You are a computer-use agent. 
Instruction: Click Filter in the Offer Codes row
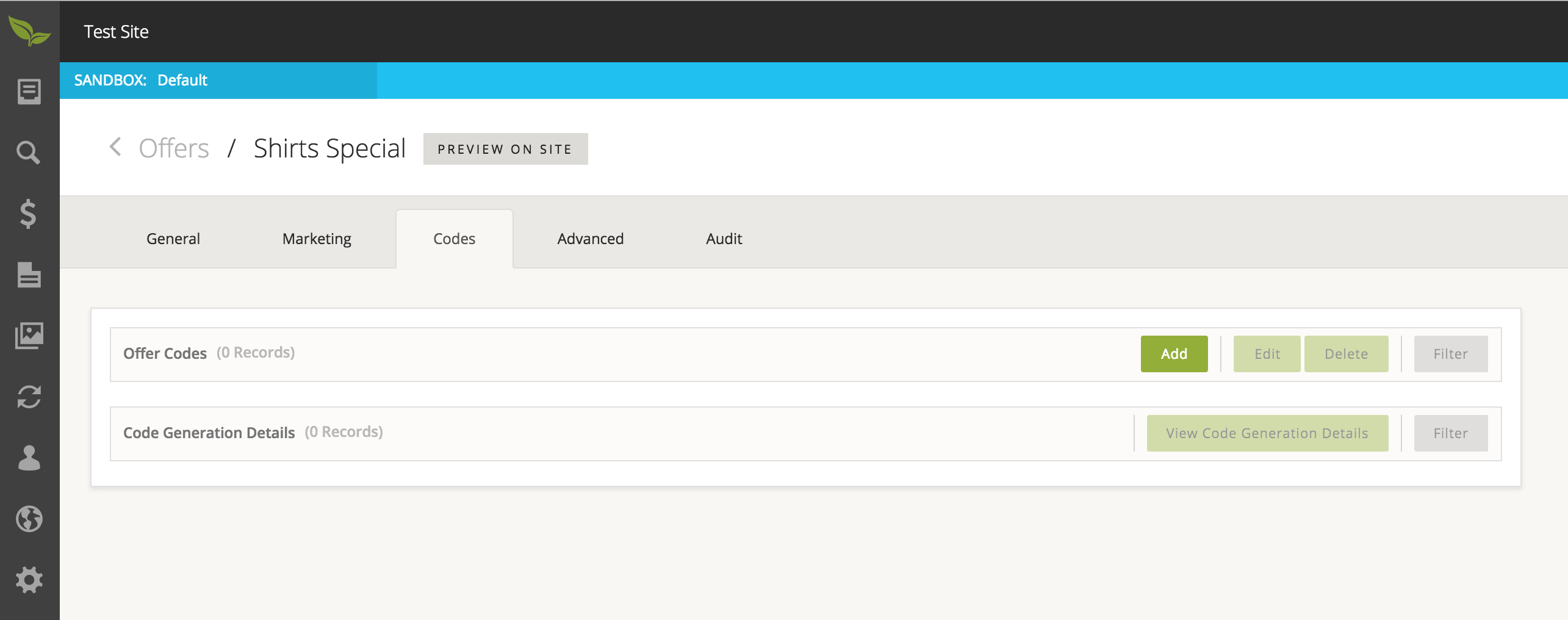point(1450,354)
